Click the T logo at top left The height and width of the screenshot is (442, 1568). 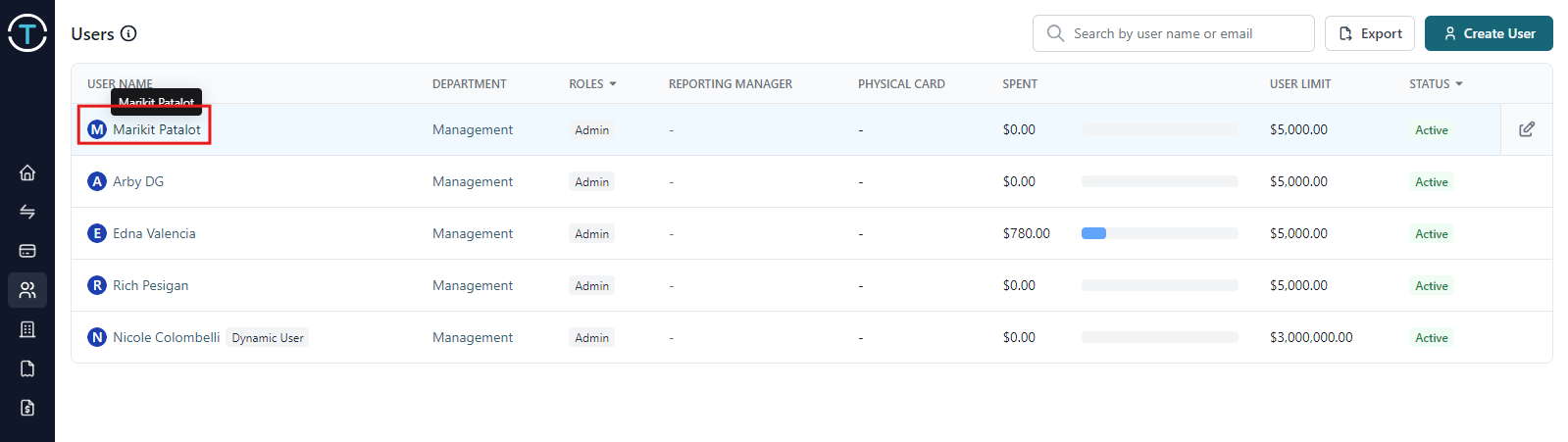click(x=27, y=33)
